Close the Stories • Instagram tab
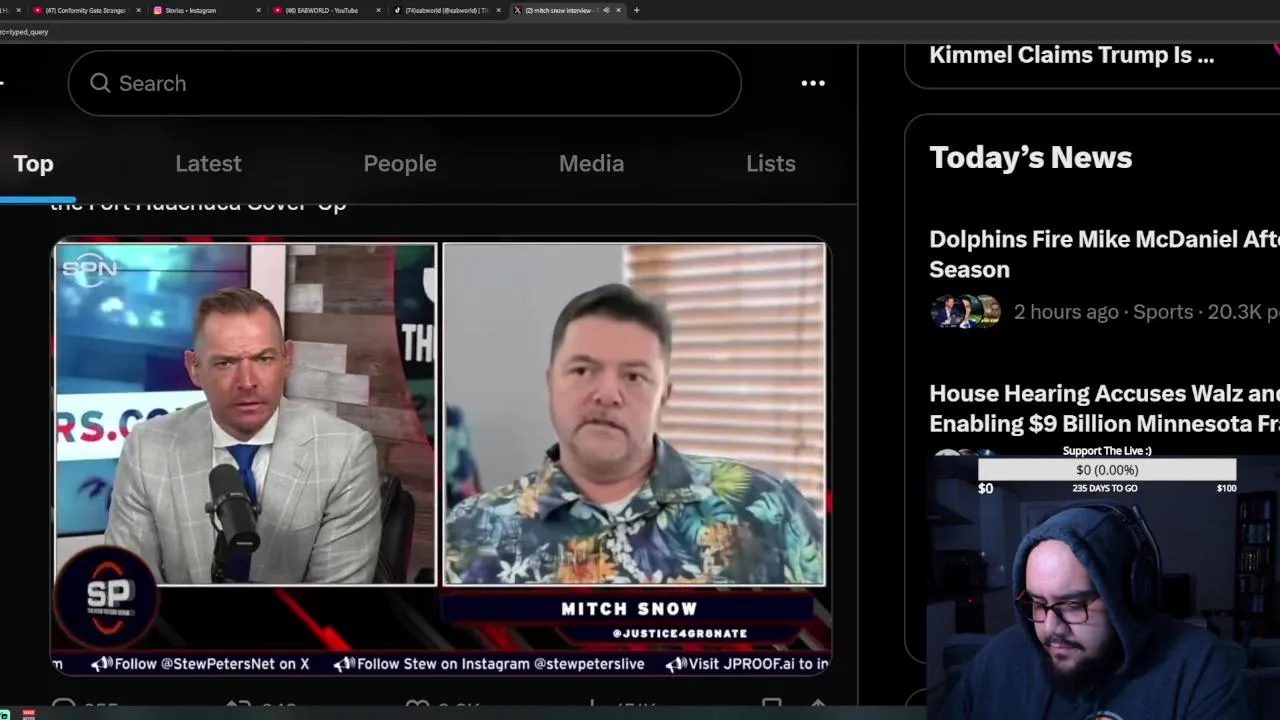Viewport: 1280px width, 720px height. tap(258, 10)
